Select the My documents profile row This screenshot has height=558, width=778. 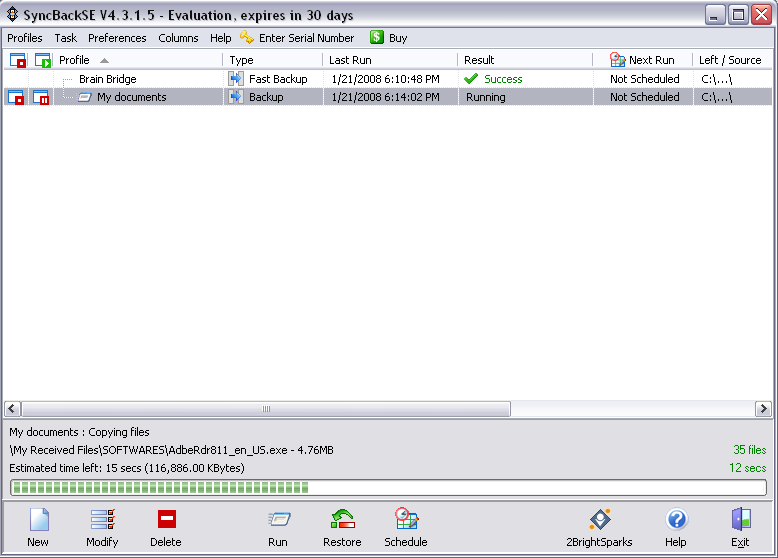point(388,97)
